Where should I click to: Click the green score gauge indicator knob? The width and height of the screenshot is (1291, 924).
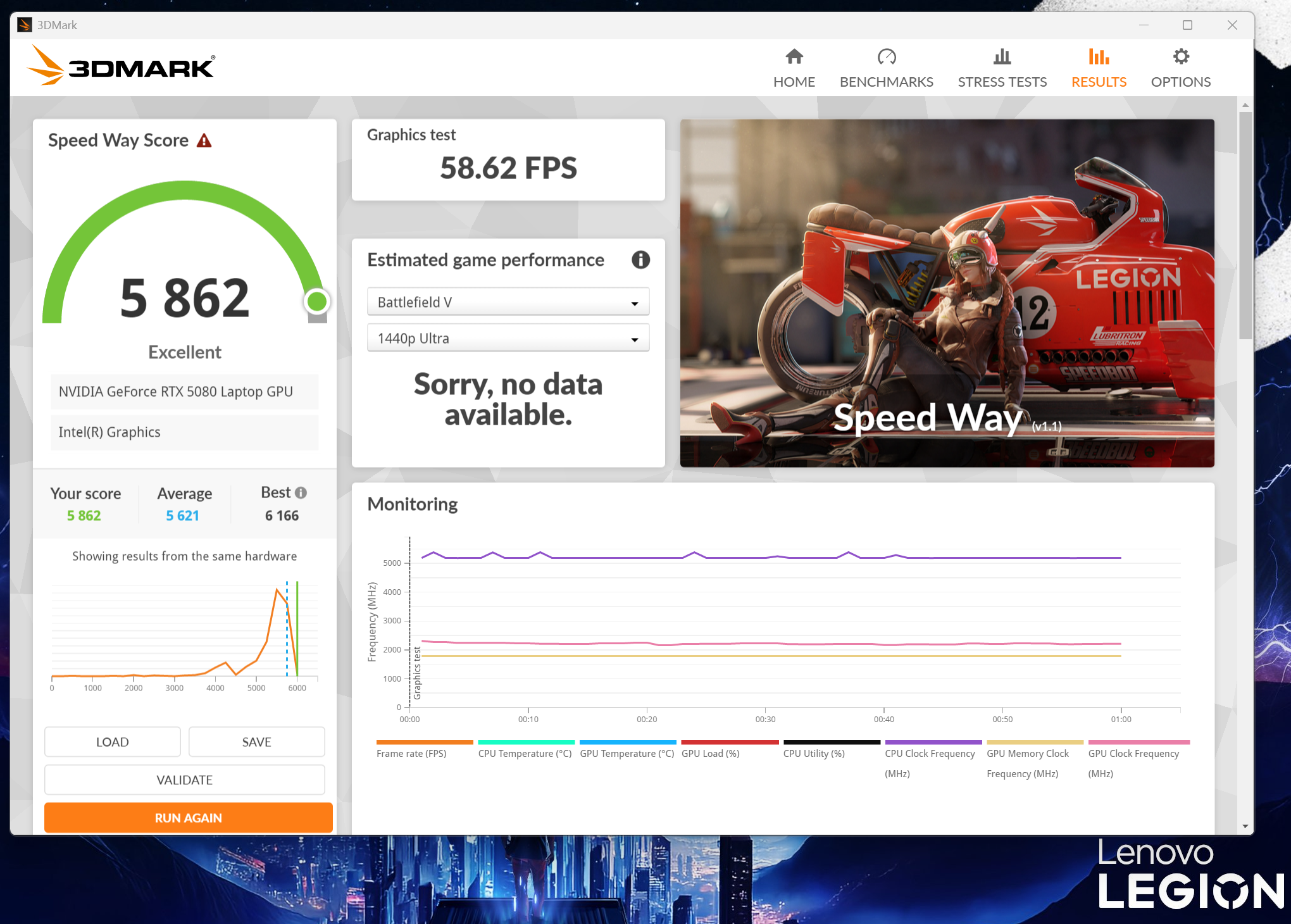click(x=317, y=301)
